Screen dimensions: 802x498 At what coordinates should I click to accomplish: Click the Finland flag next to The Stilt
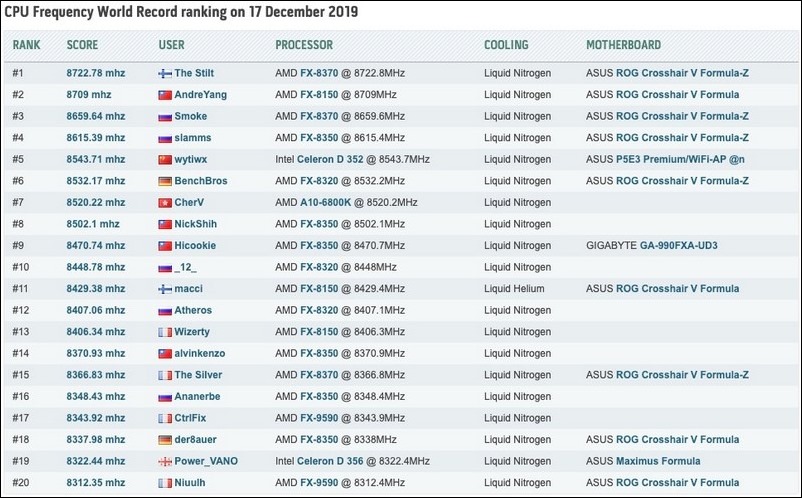[x=165, y=73]
